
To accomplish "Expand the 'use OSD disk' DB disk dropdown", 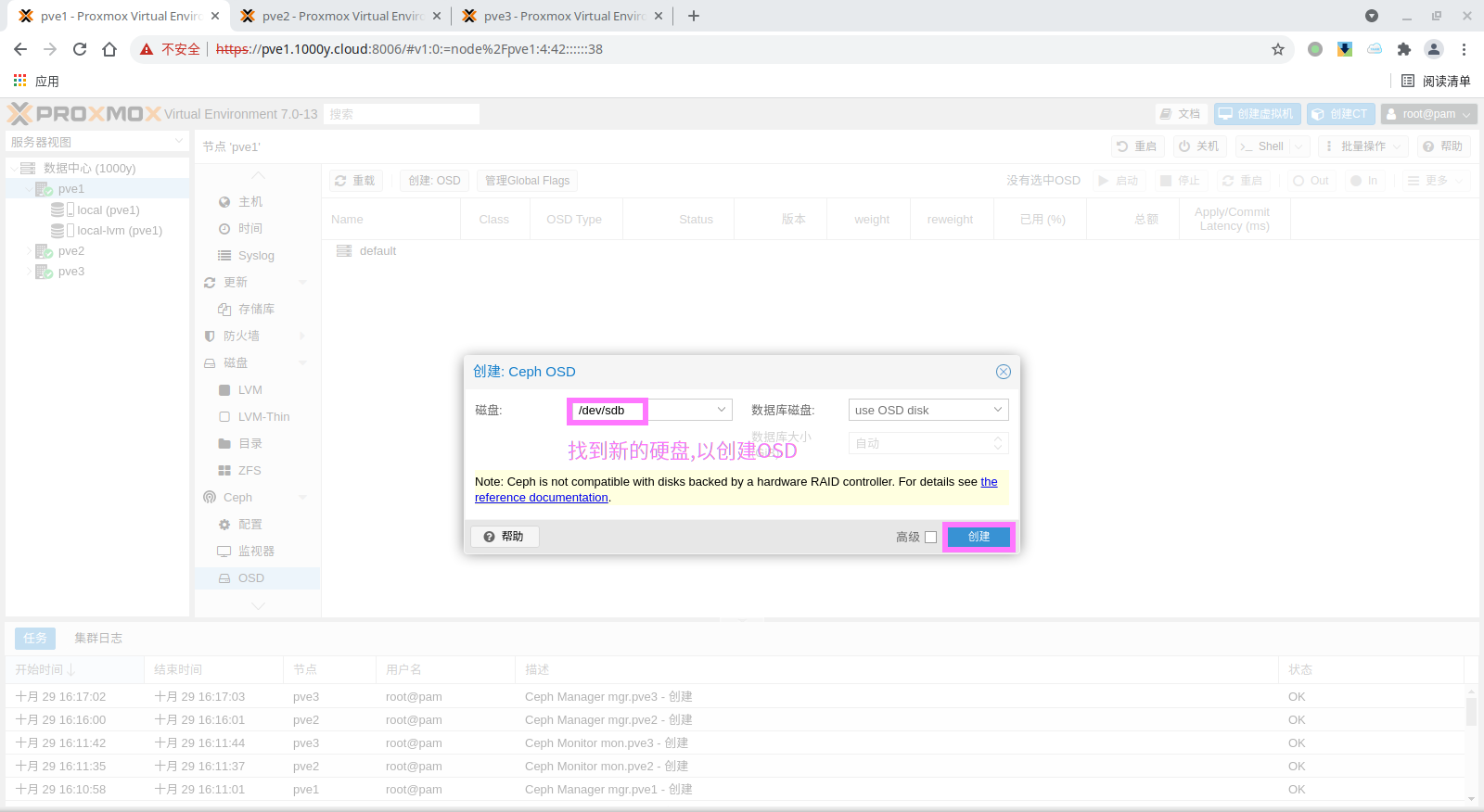I will pyautogui.click(x=997, y=410).
